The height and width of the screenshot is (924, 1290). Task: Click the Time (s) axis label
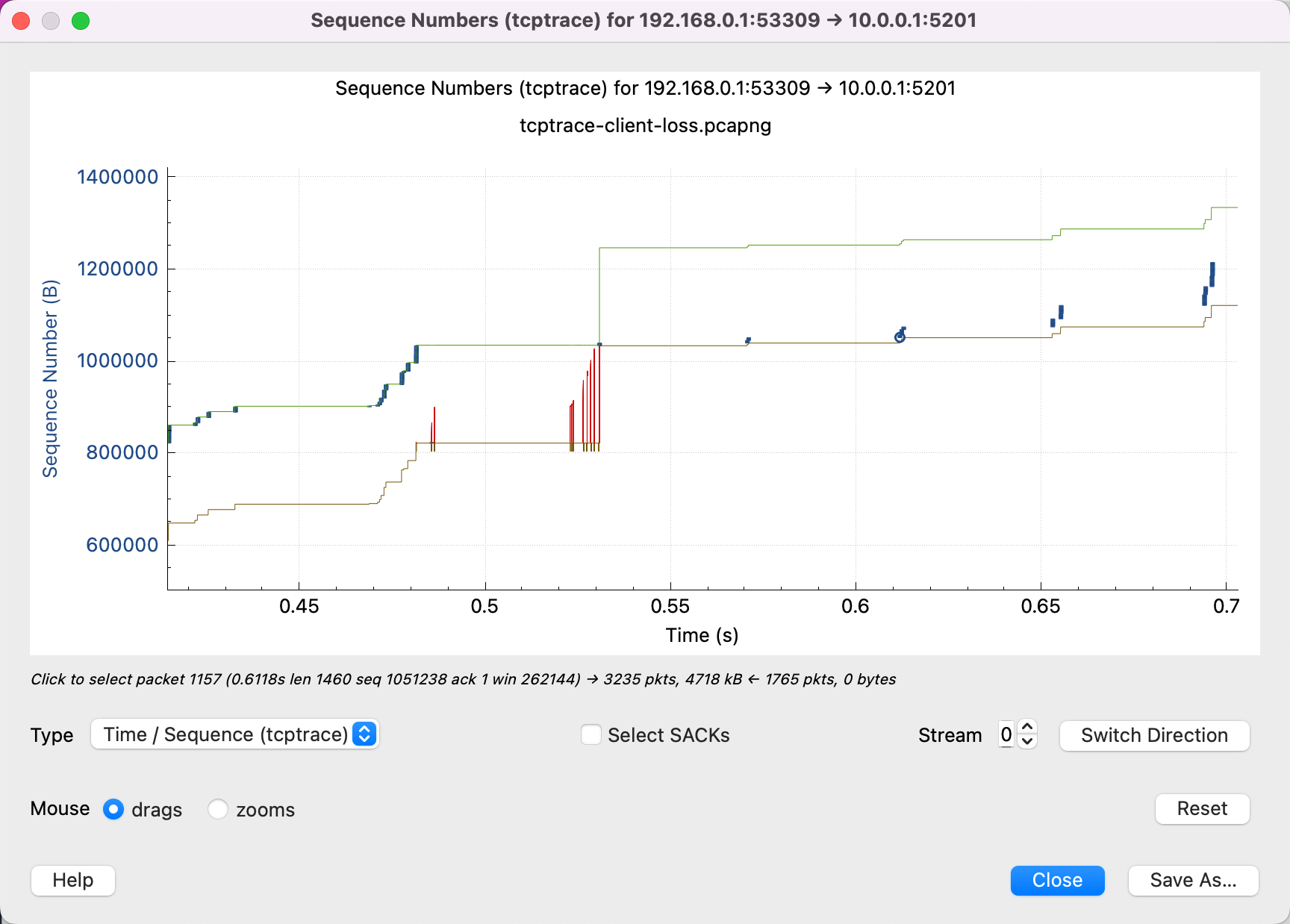pyautogui.click(x=702, y=635)
